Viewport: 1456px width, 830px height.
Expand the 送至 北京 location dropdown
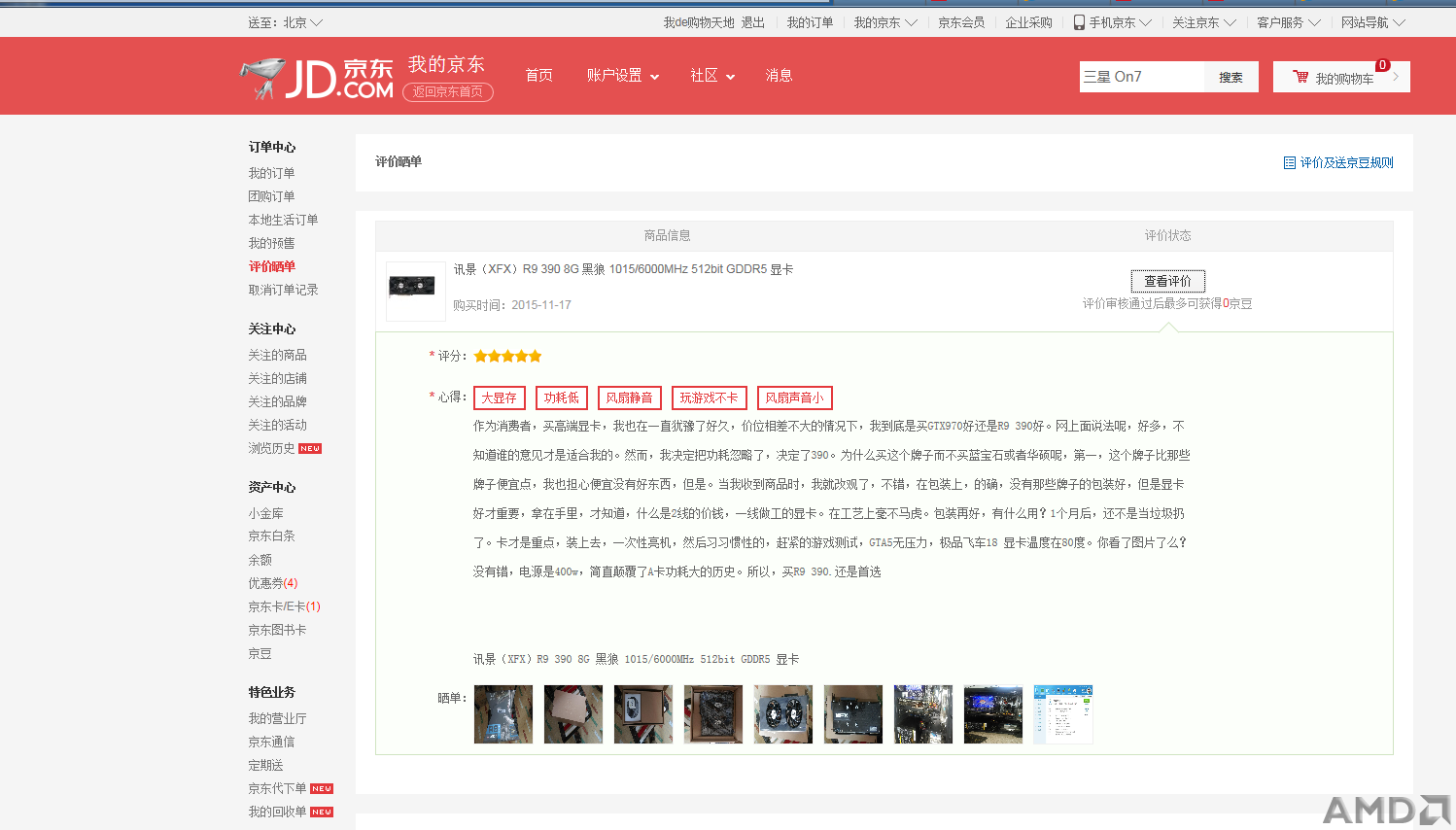285,22
